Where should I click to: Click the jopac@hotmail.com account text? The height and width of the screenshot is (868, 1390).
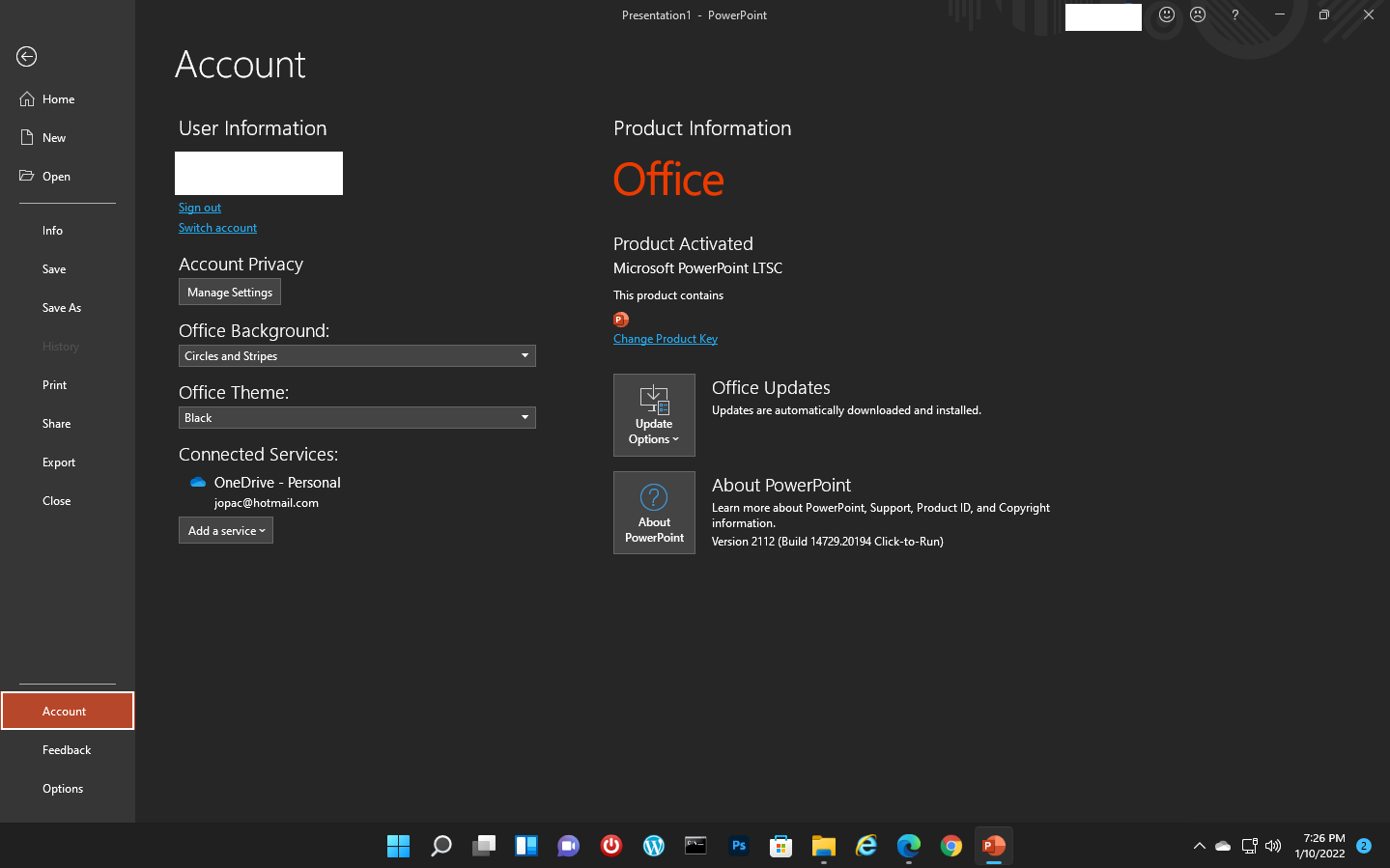click(267, 503)
